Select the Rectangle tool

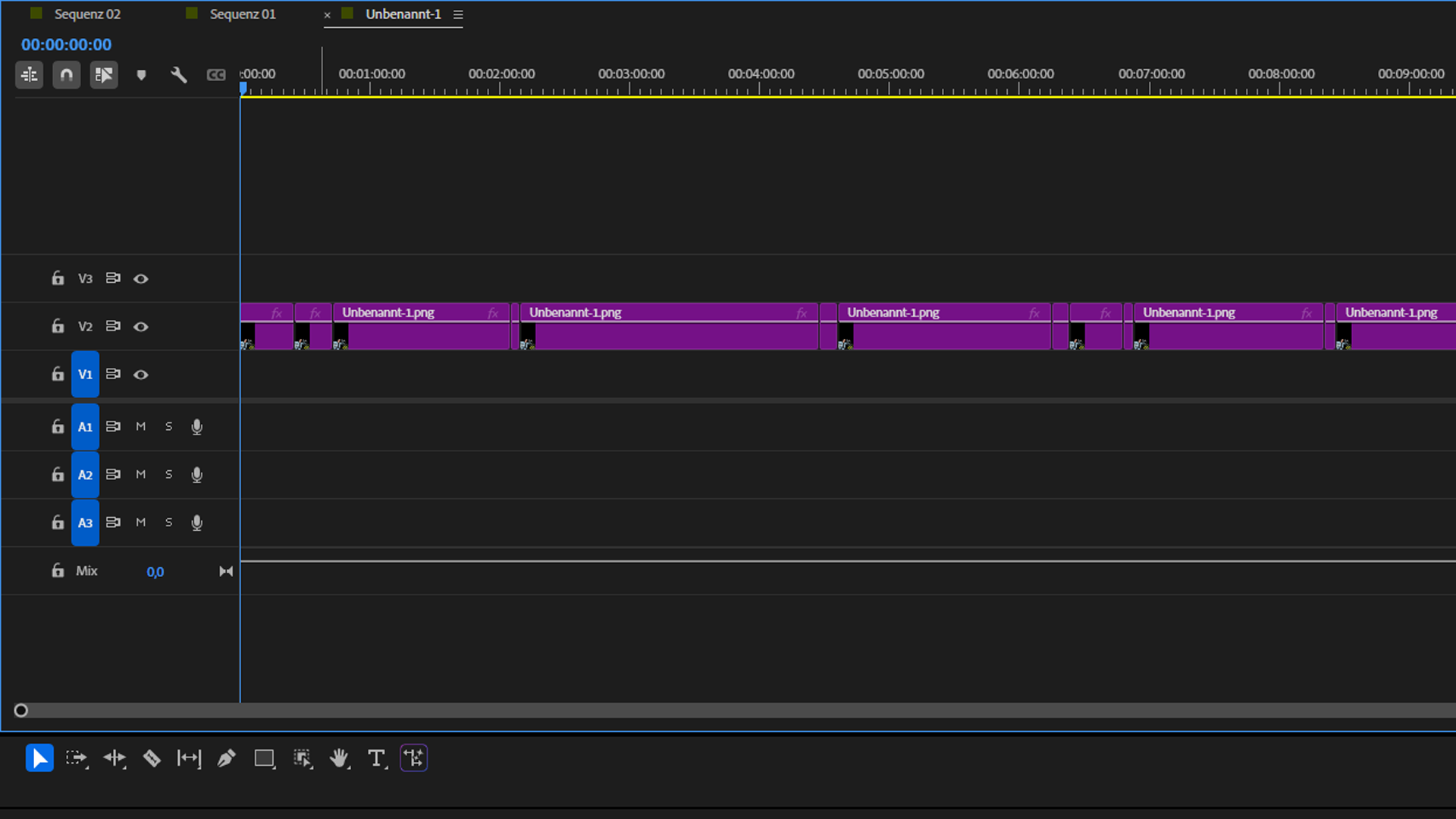click(x=265, y=758)
